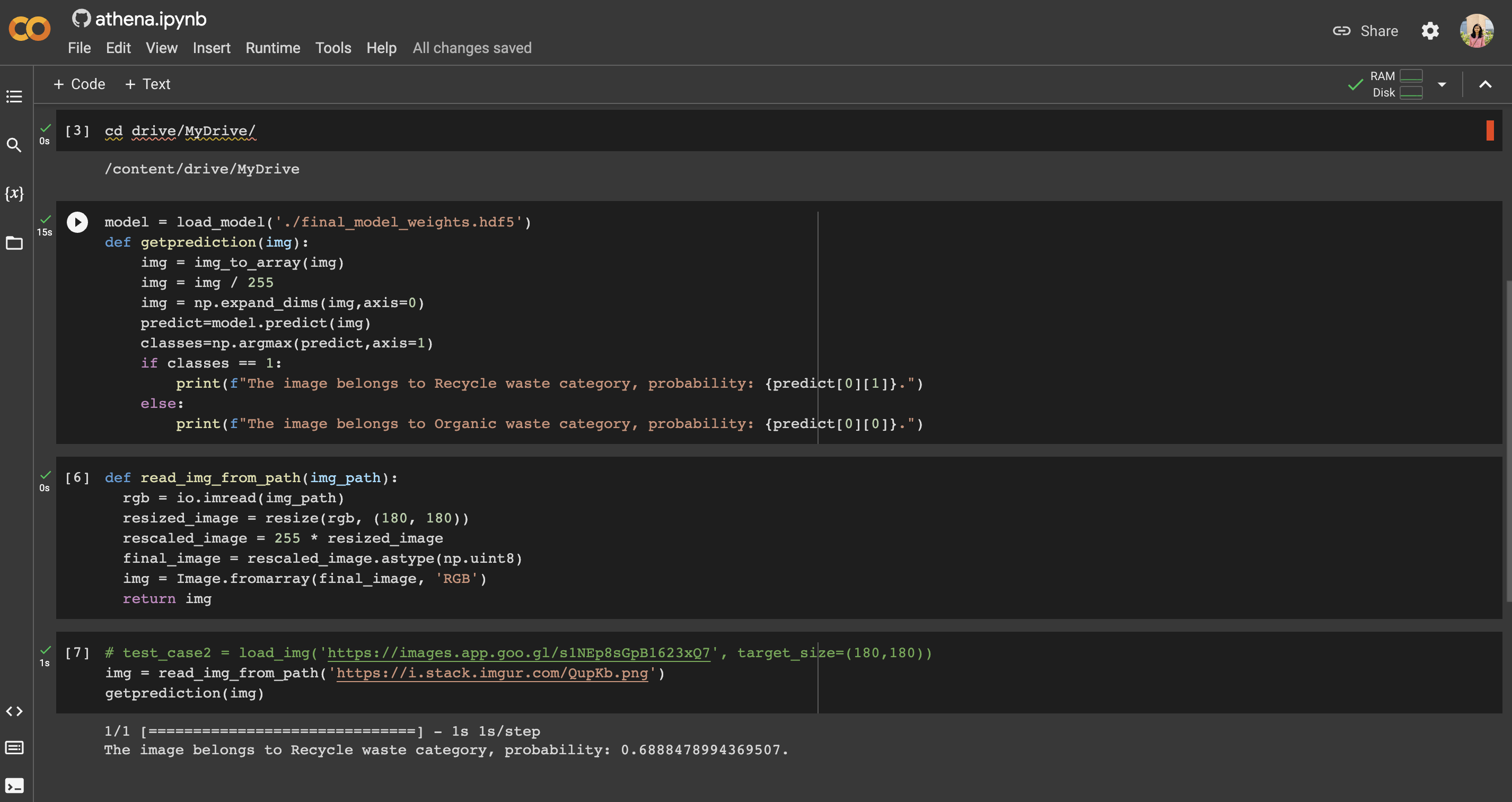Open the Tools menu
This screenshot has height=802, width=1512.
pyautogui.click(x=333, y=48)
